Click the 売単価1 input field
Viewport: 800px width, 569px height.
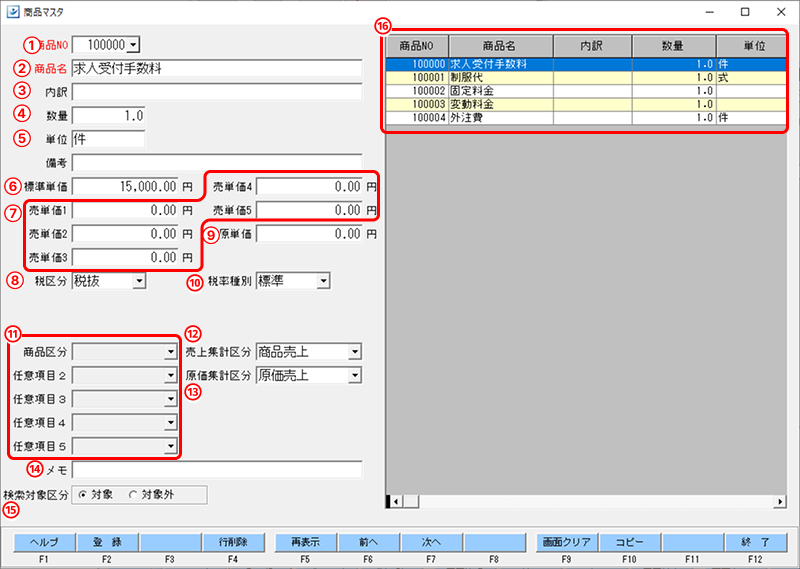tap(125, 210)
